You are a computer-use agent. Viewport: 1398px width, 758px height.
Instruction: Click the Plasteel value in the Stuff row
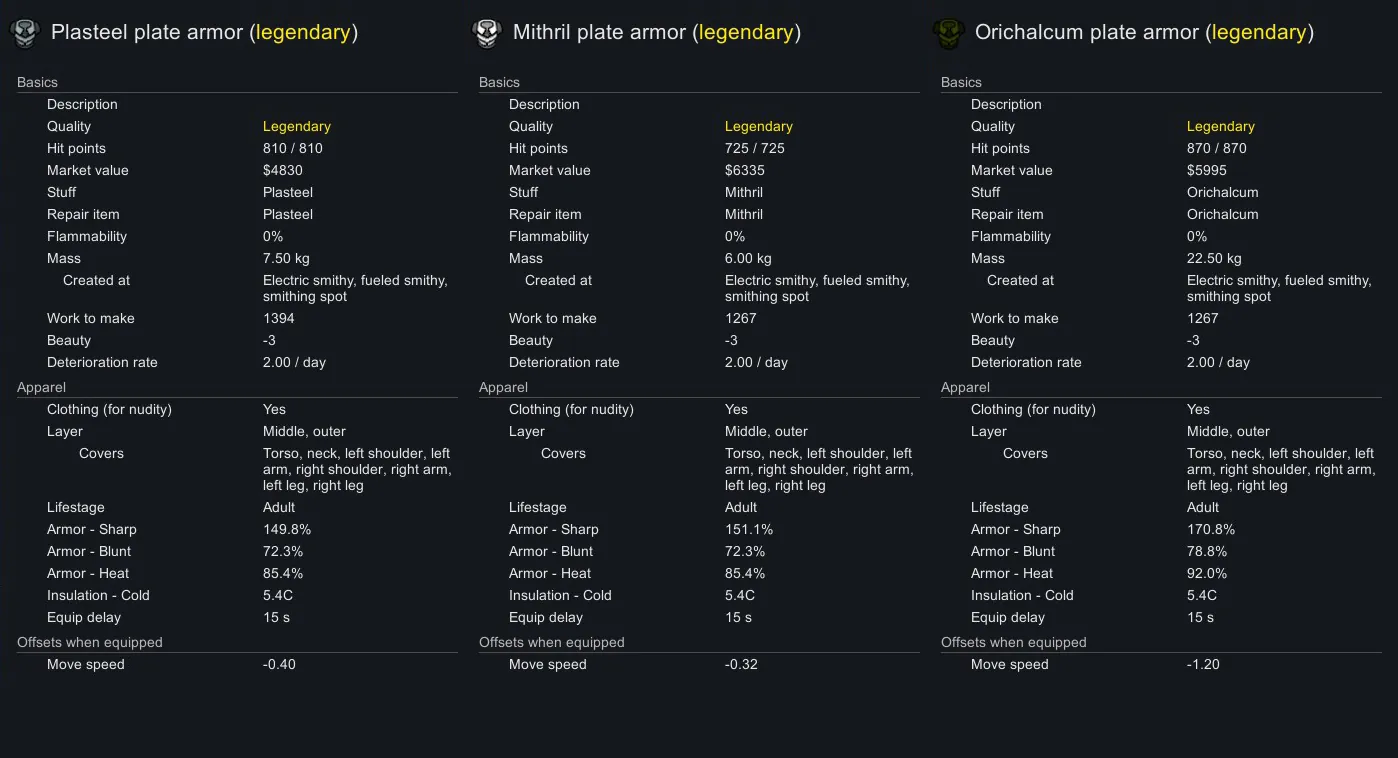click(x=288, y=192)
